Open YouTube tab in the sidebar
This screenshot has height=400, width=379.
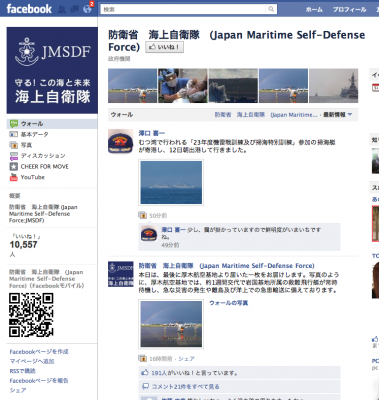click(32, 177)
